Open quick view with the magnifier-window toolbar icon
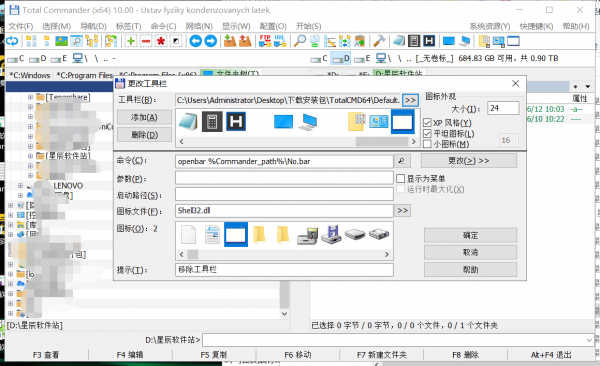The height and width of the screenshot is (366, 600). pos(77,41)
